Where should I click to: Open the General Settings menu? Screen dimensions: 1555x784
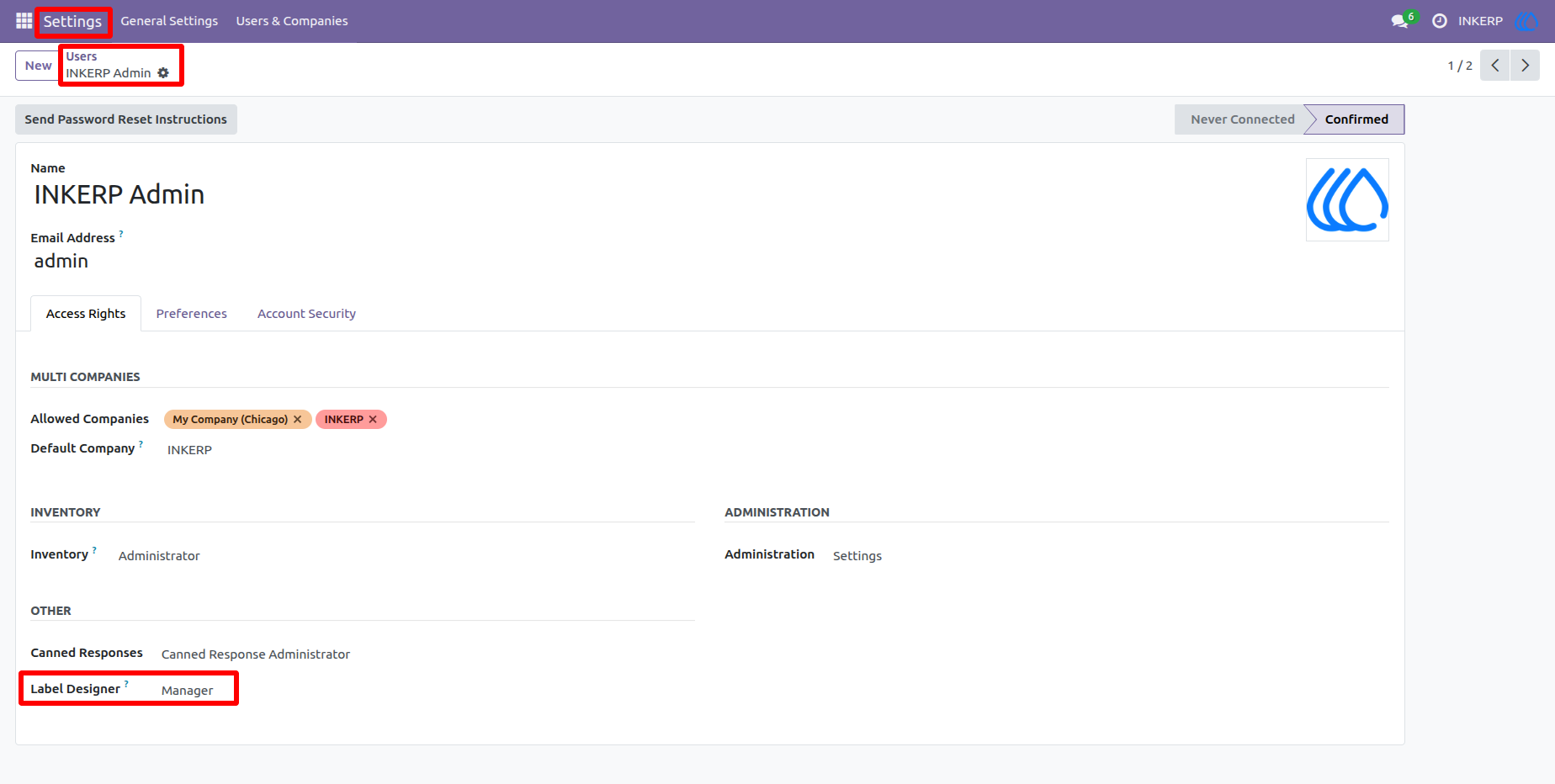[x=169, y=21]
